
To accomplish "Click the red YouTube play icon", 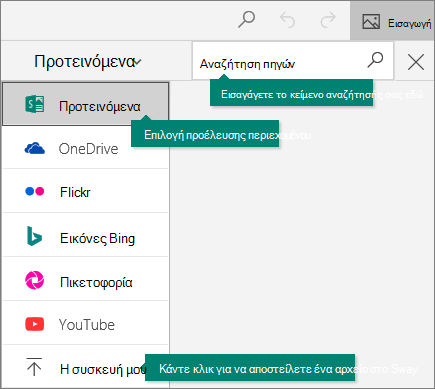I will click(x=35, y=324).
